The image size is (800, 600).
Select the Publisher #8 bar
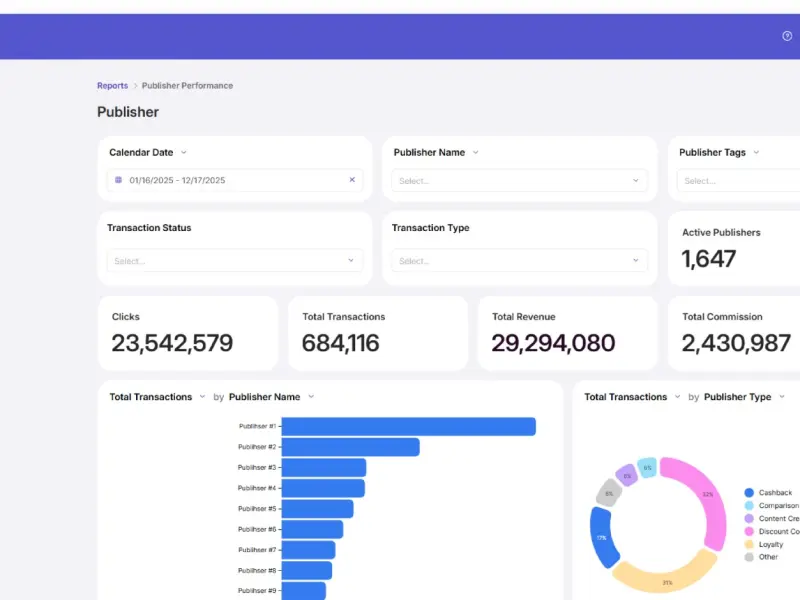click(307, 570)
